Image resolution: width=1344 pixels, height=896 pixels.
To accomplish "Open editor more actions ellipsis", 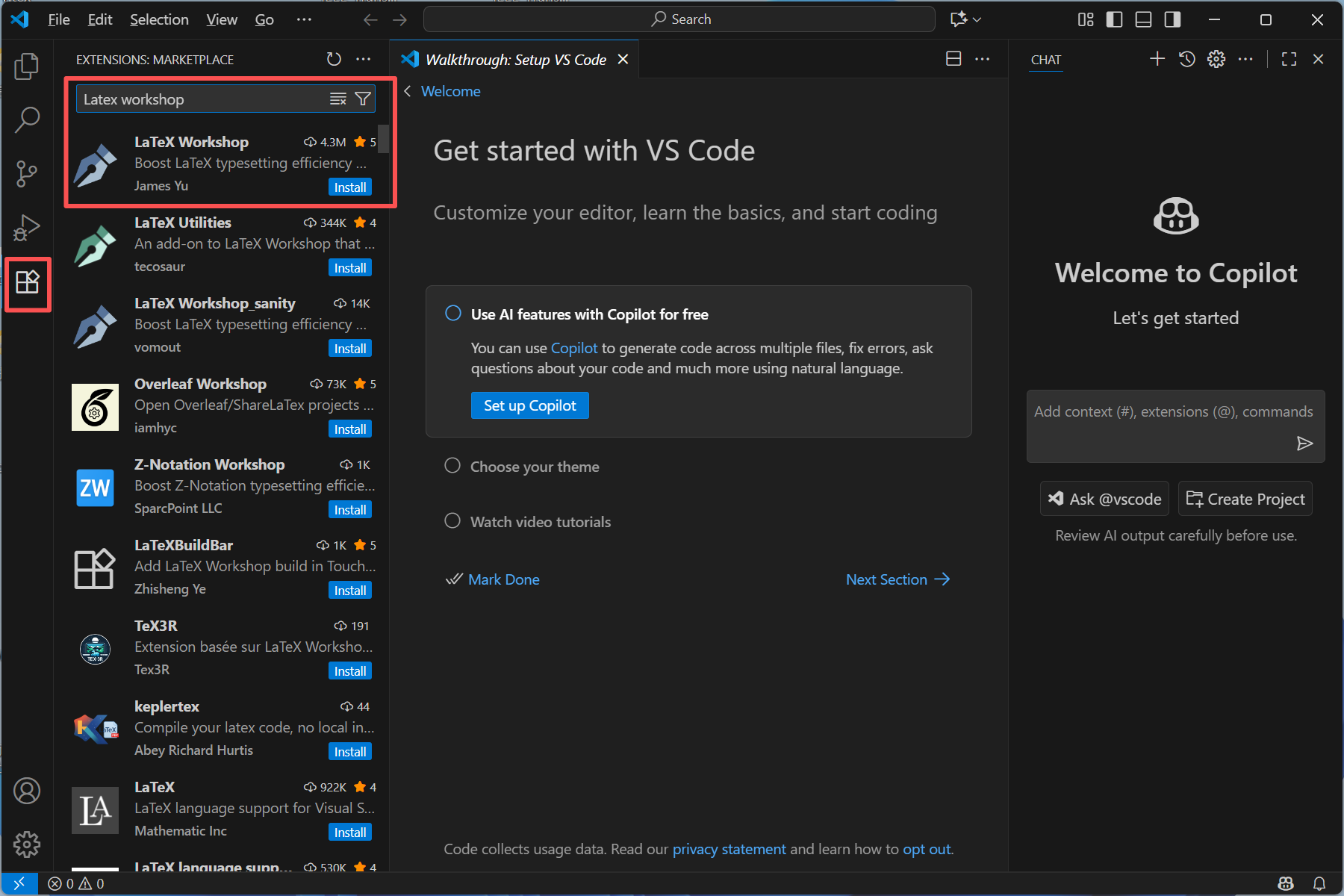I will coord(983,59).
